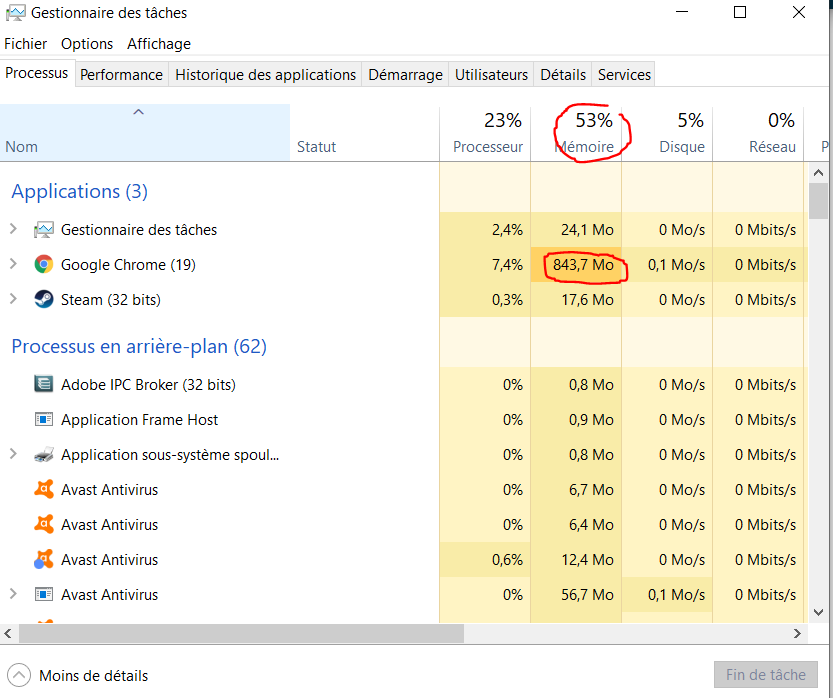Switch to the Performance tab
The image size is (833, 698).
click(x=121, y=75)
